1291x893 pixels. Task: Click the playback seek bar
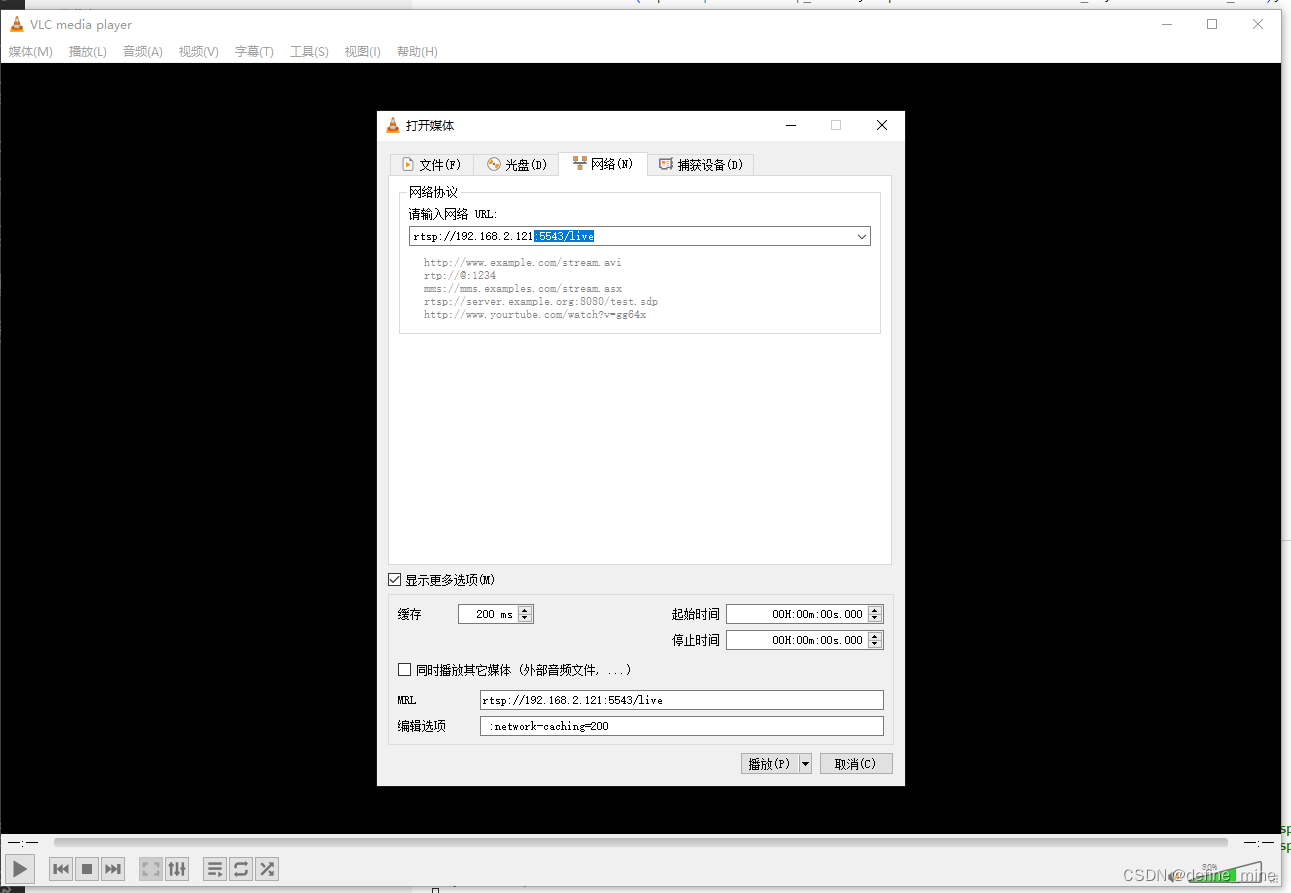pos(640,842)
